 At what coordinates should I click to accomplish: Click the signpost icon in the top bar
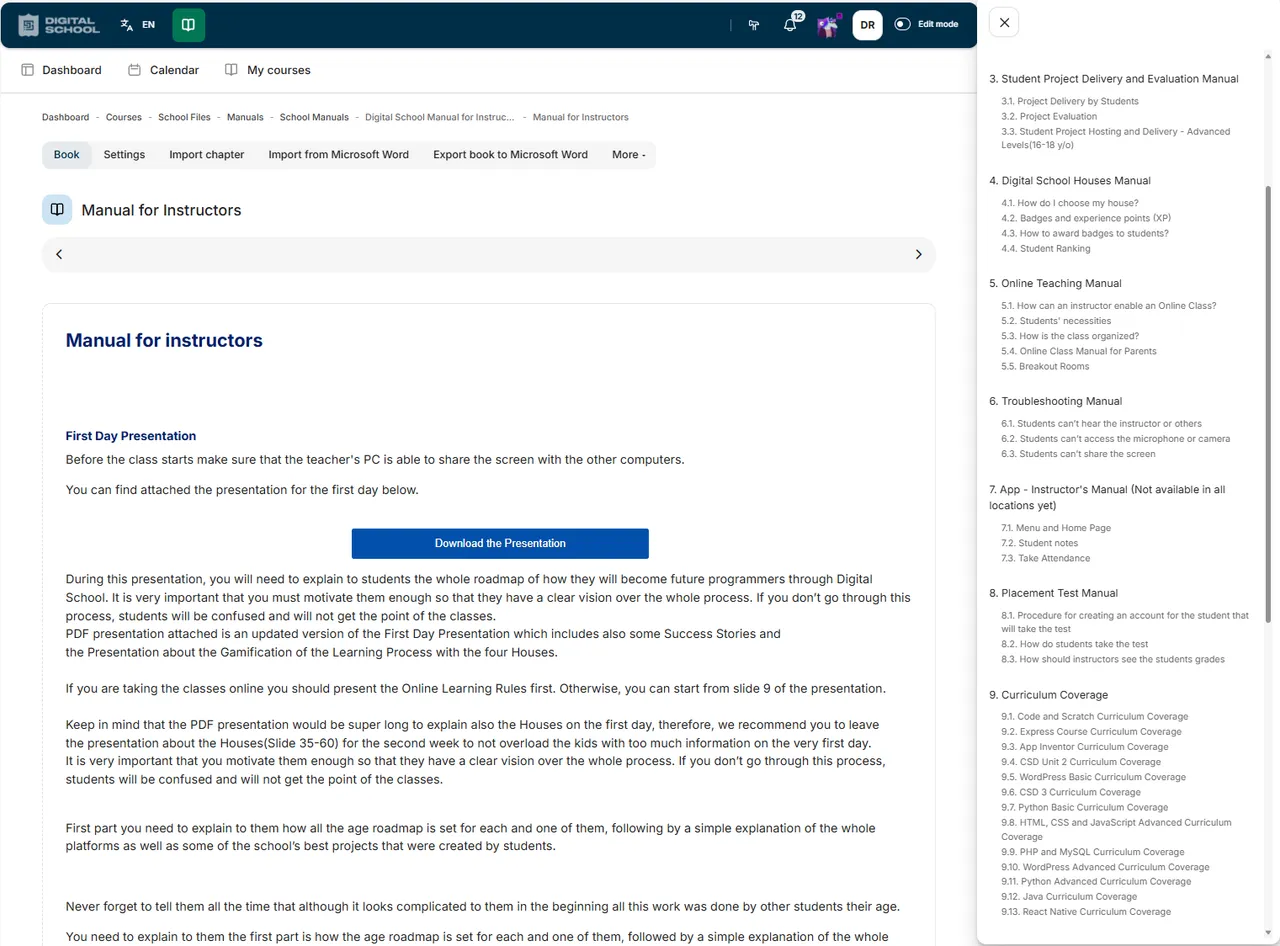click(x=754, y=25)
